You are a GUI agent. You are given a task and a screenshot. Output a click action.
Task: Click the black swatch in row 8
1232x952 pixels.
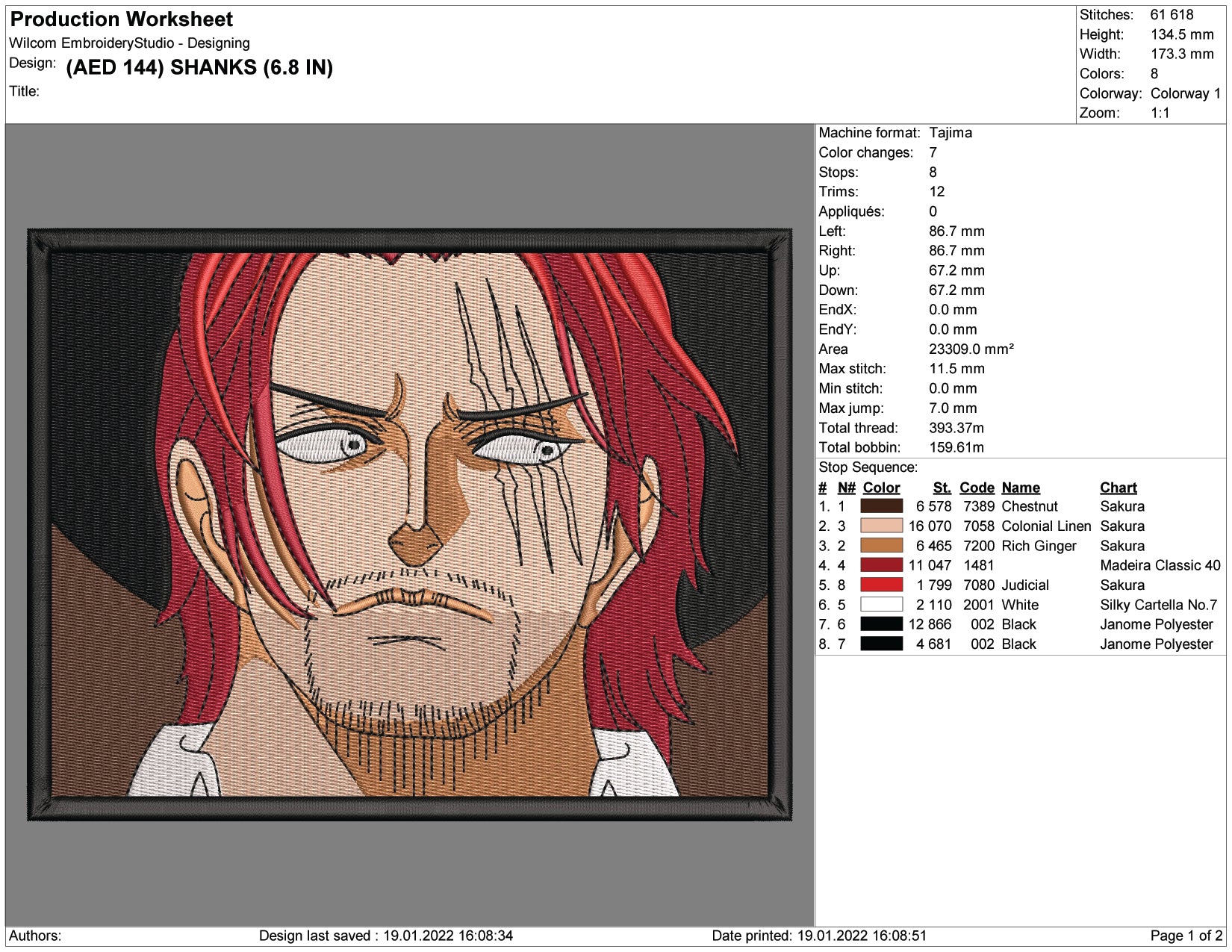pyautogui.click(x=881, y=644)
